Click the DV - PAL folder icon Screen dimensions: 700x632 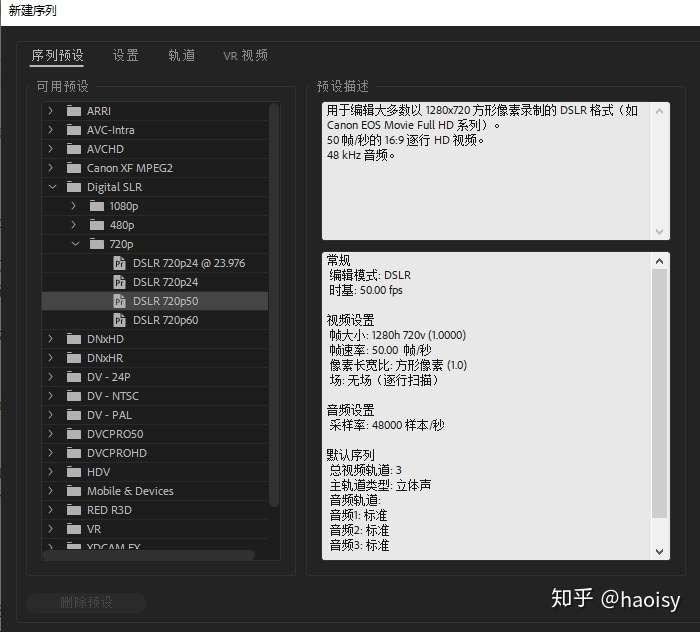[74, 415]
